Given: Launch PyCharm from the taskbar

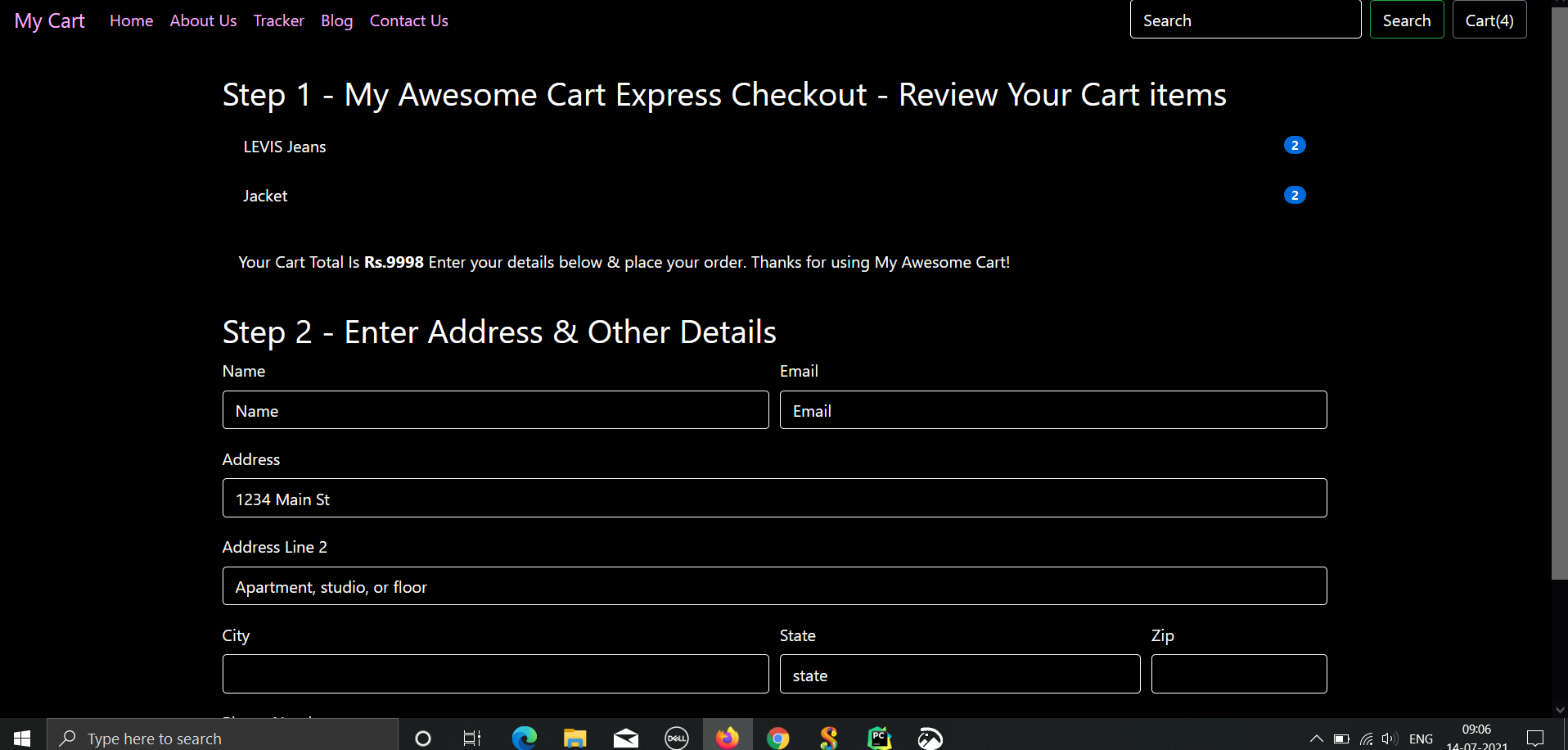Looking at the screenshot, I should tap(878, 736).
